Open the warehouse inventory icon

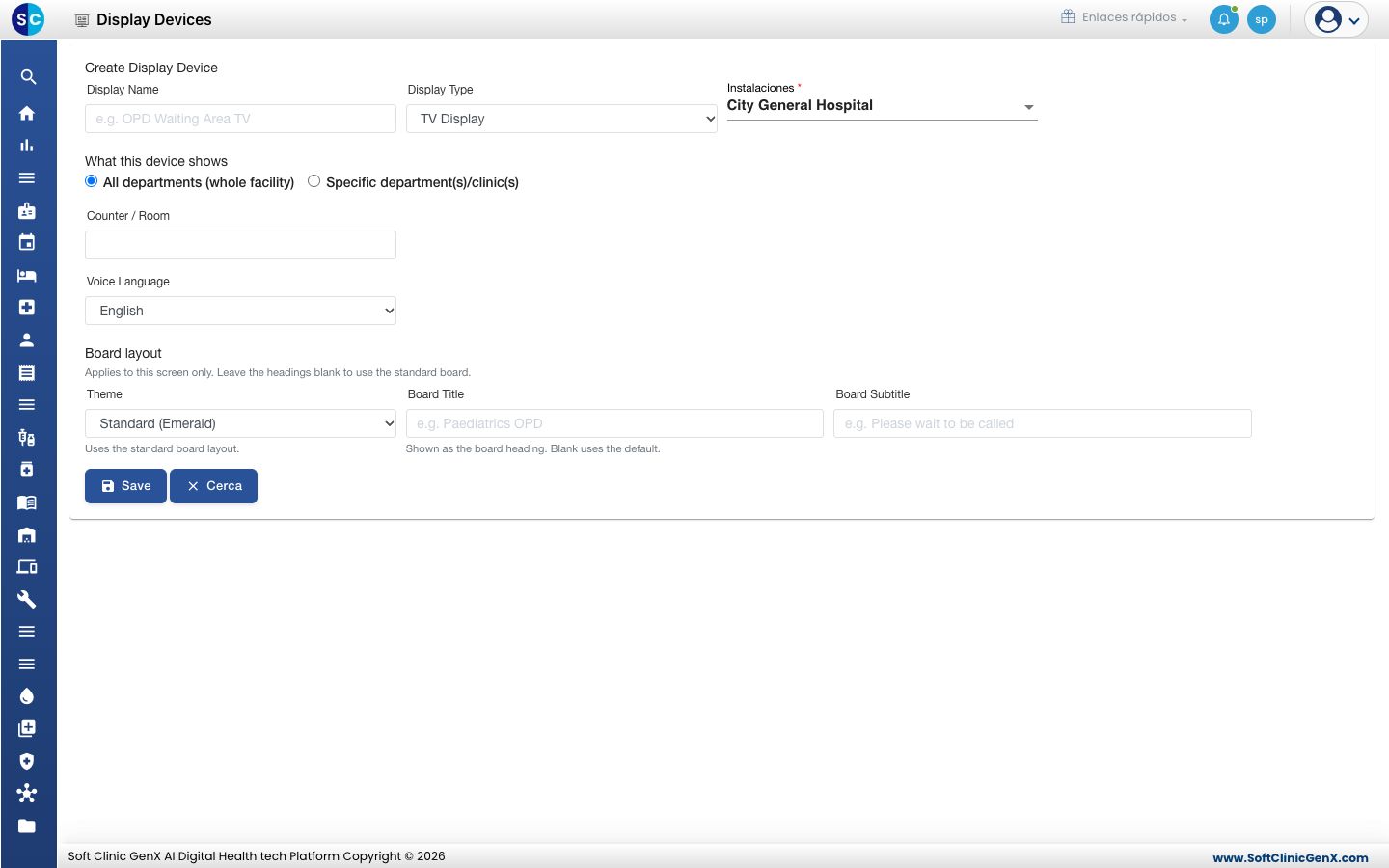[27, 534]
